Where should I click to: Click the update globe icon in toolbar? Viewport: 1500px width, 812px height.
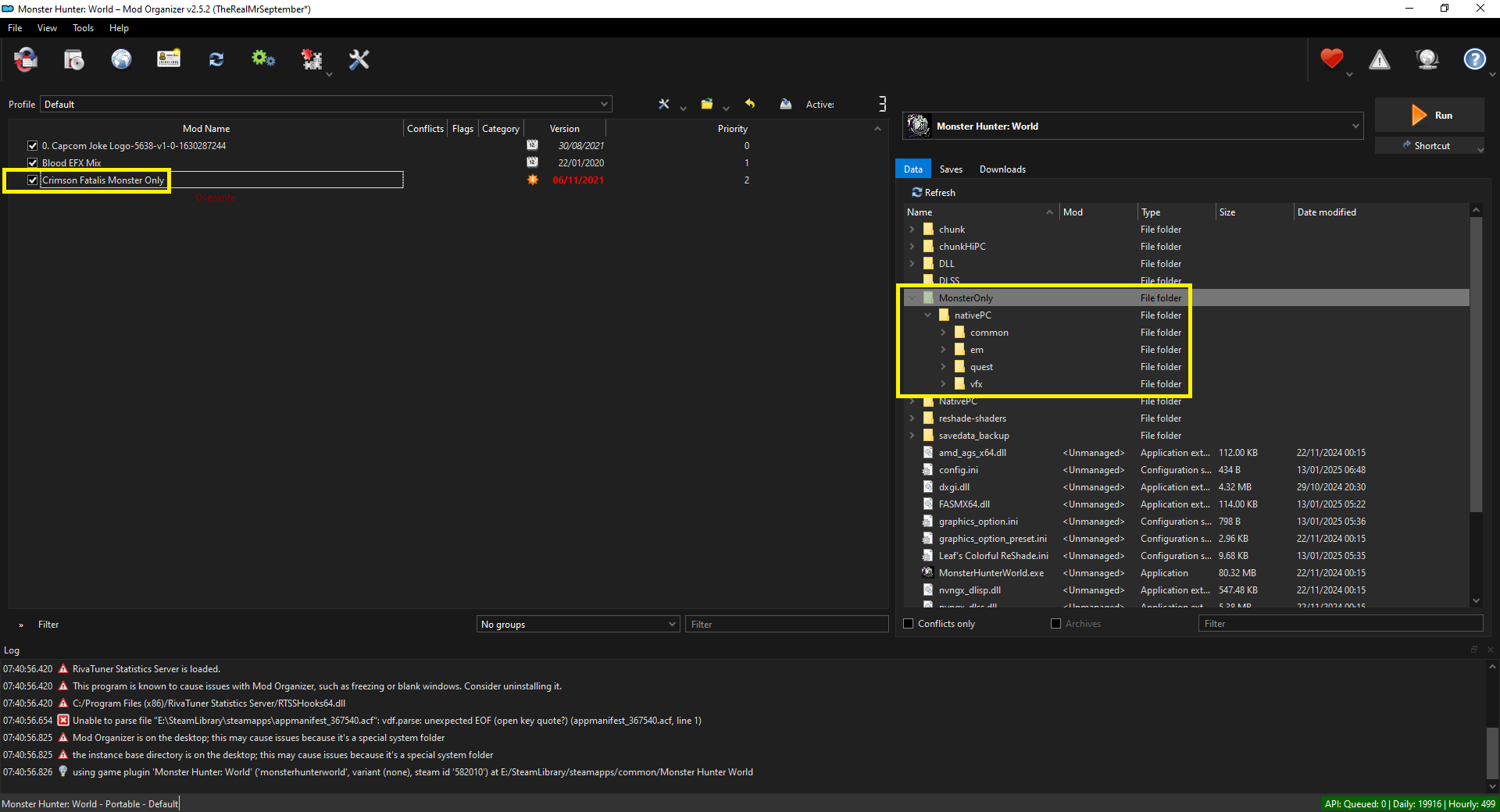point(1427,59)
